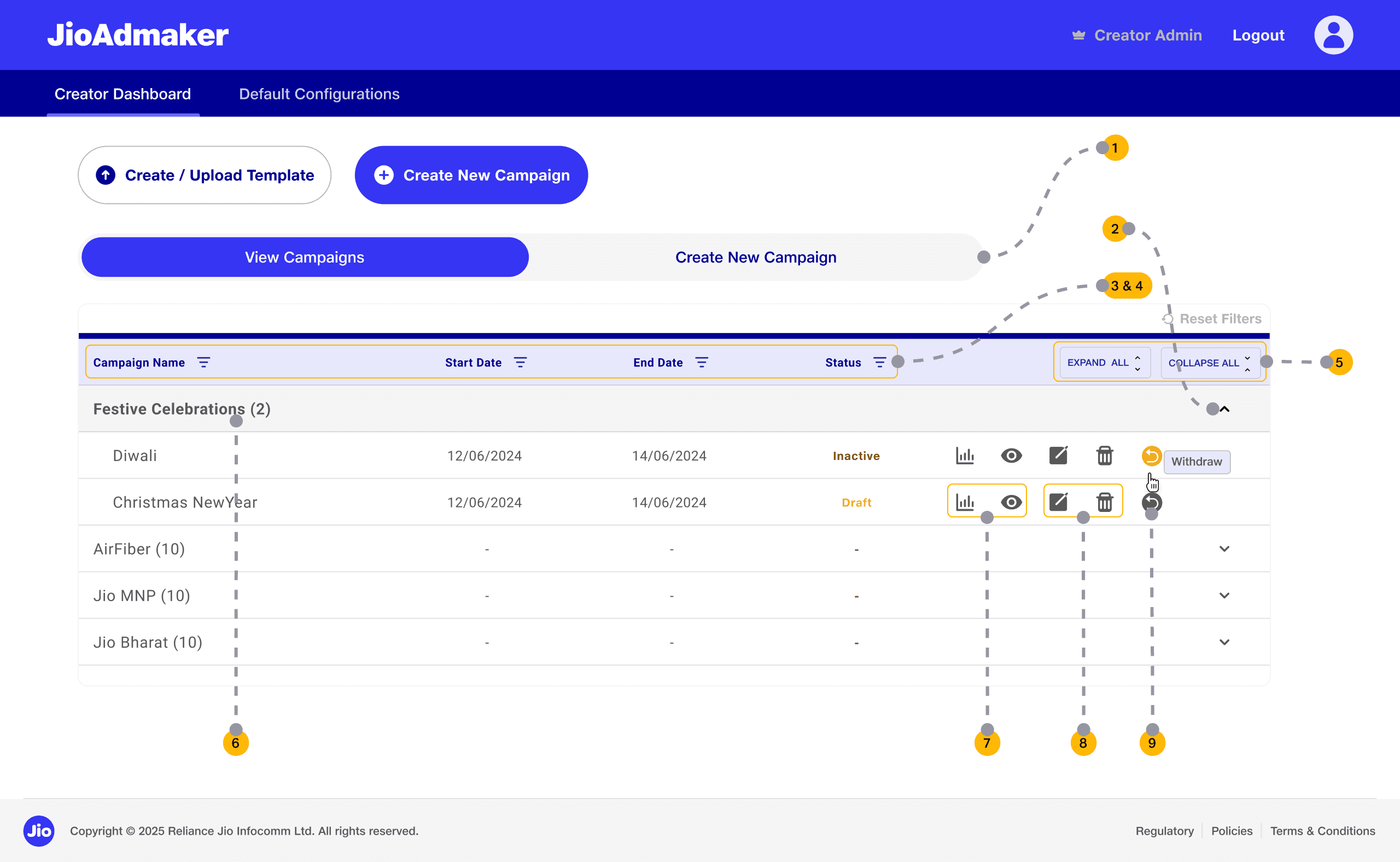This screenshot has width=1400, height=862.
Task: Open the Status column filter
Action: [x=879, y=363]
